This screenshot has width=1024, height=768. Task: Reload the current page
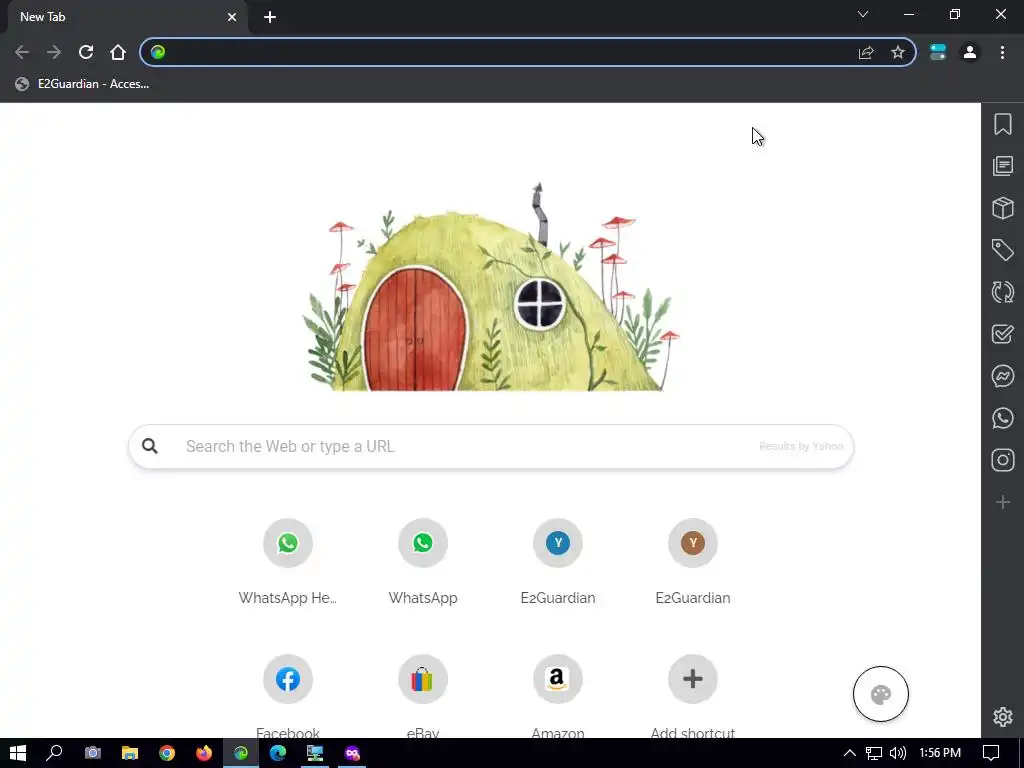tap(86, 52)
